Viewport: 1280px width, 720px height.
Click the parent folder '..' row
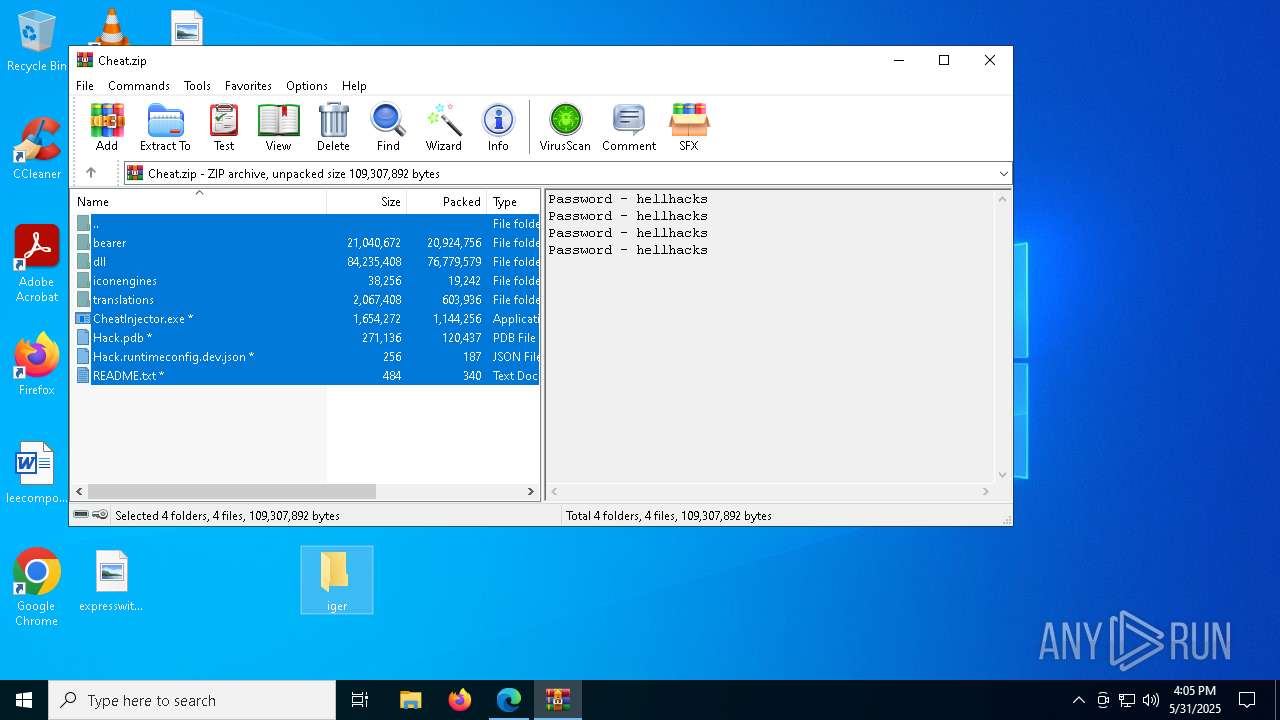coord(306,224)
